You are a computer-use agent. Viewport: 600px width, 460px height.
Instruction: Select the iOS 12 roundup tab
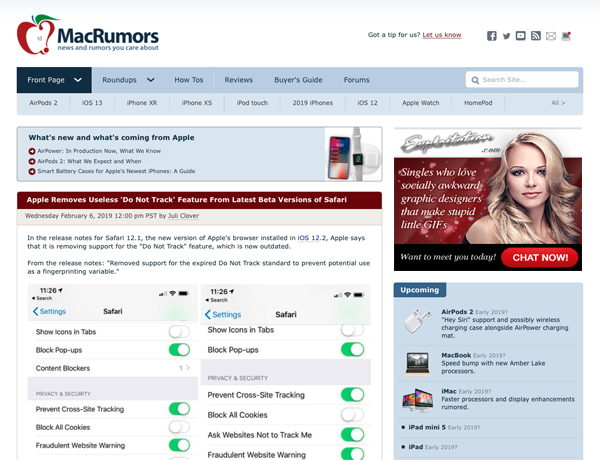click(367, 103)
